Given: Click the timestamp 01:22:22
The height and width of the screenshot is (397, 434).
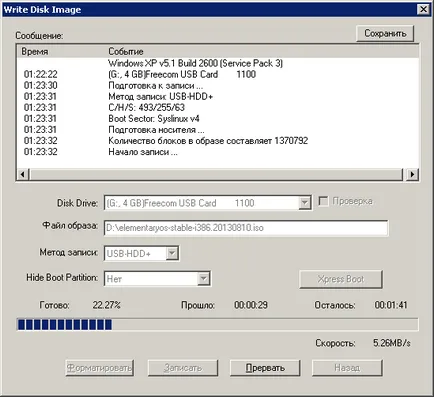Looking at the screenshot, I should click(x=40, y=74).
